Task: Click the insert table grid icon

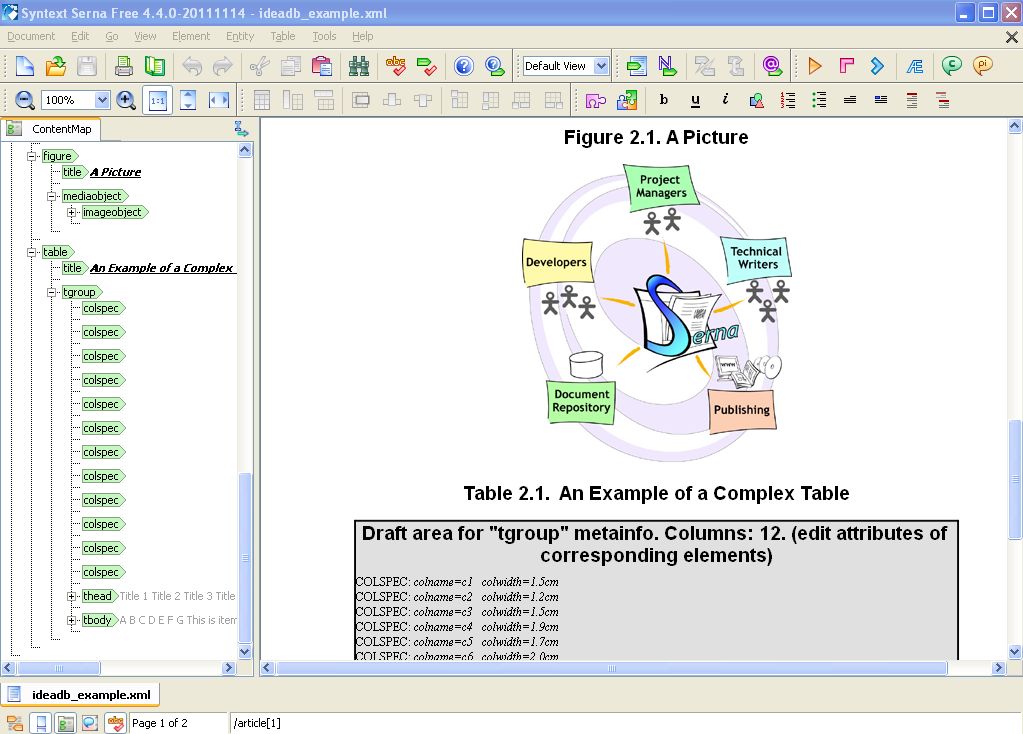Action: pyautogui.click(x=262, y=100)
